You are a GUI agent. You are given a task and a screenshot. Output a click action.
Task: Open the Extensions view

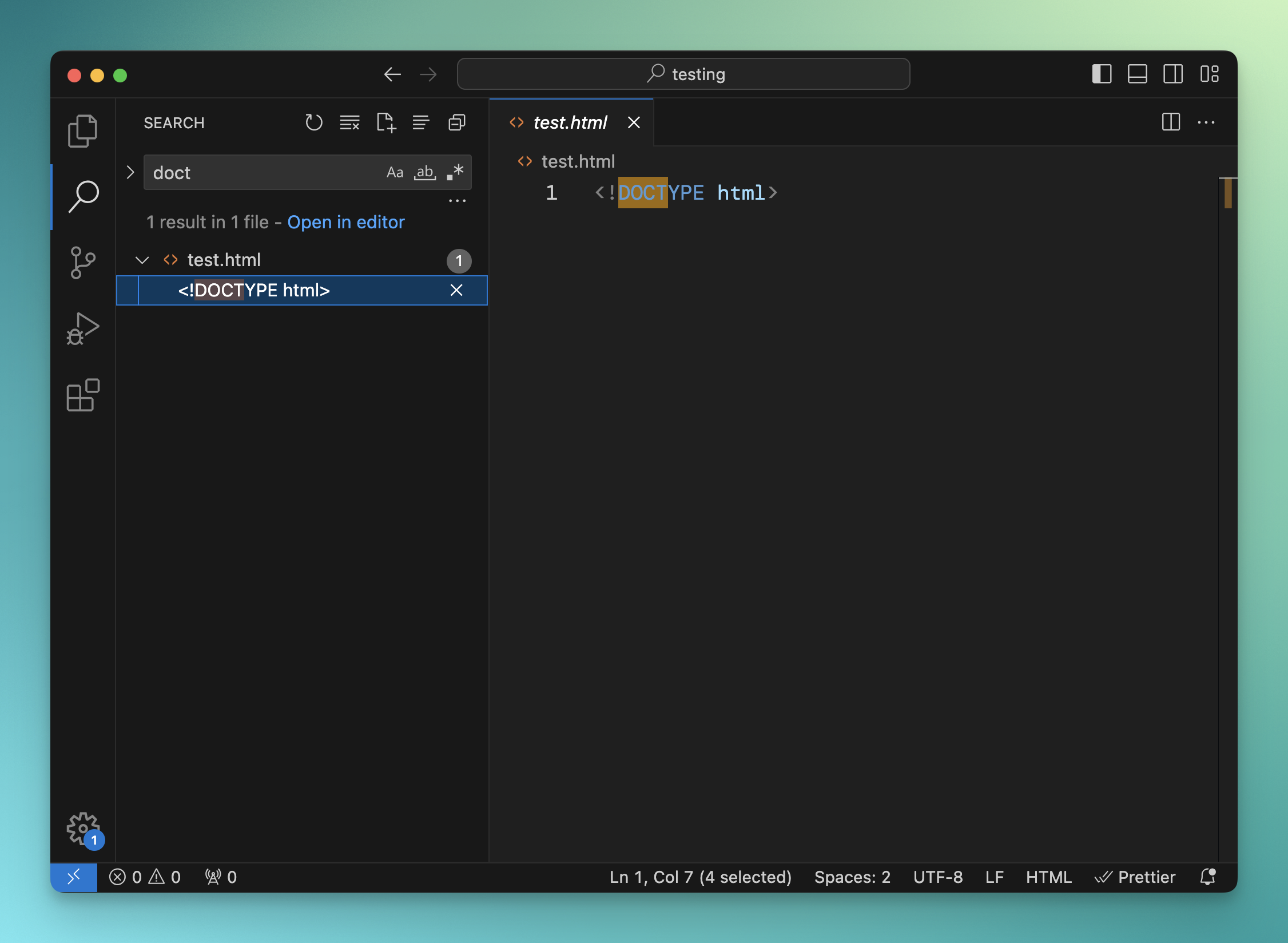tap(83, 395)
